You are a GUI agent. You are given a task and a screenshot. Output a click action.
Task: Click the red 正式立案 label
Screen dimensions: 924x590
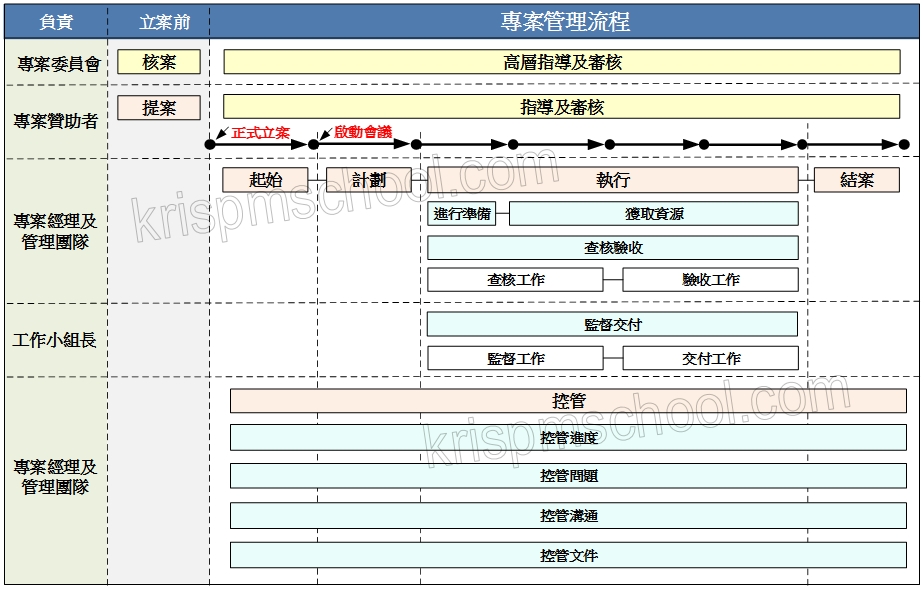[260, 132]
